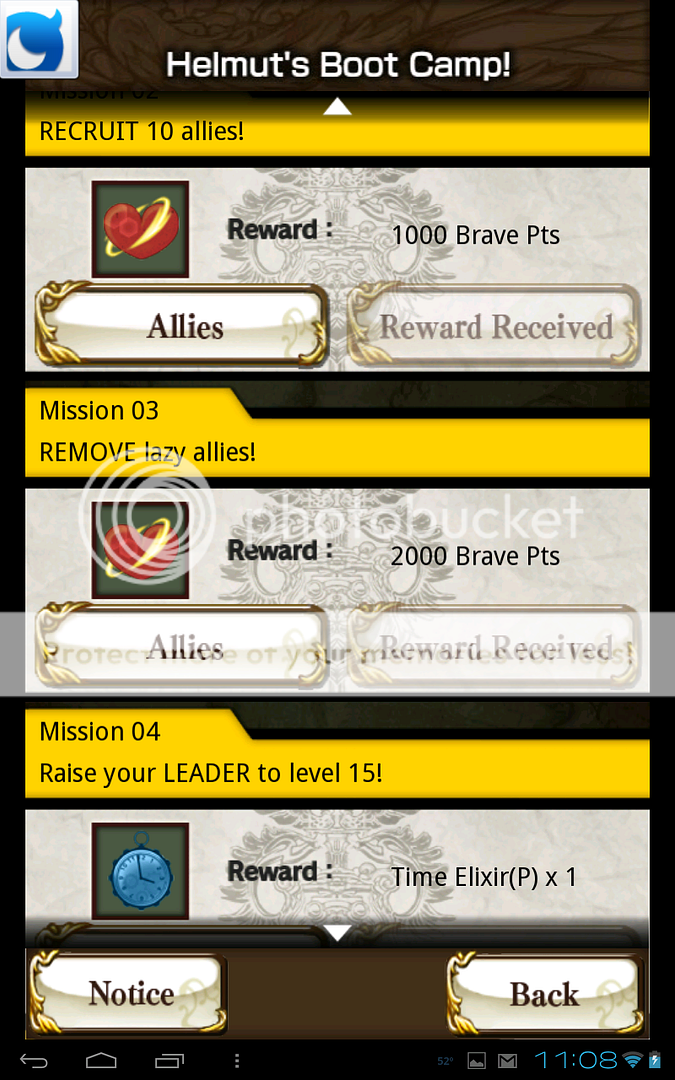Tap the heart icon for the 2000 Brave Pts reward
Image resolution: width=675 pixels, height=1080 pixels.
tap(141, 550)
